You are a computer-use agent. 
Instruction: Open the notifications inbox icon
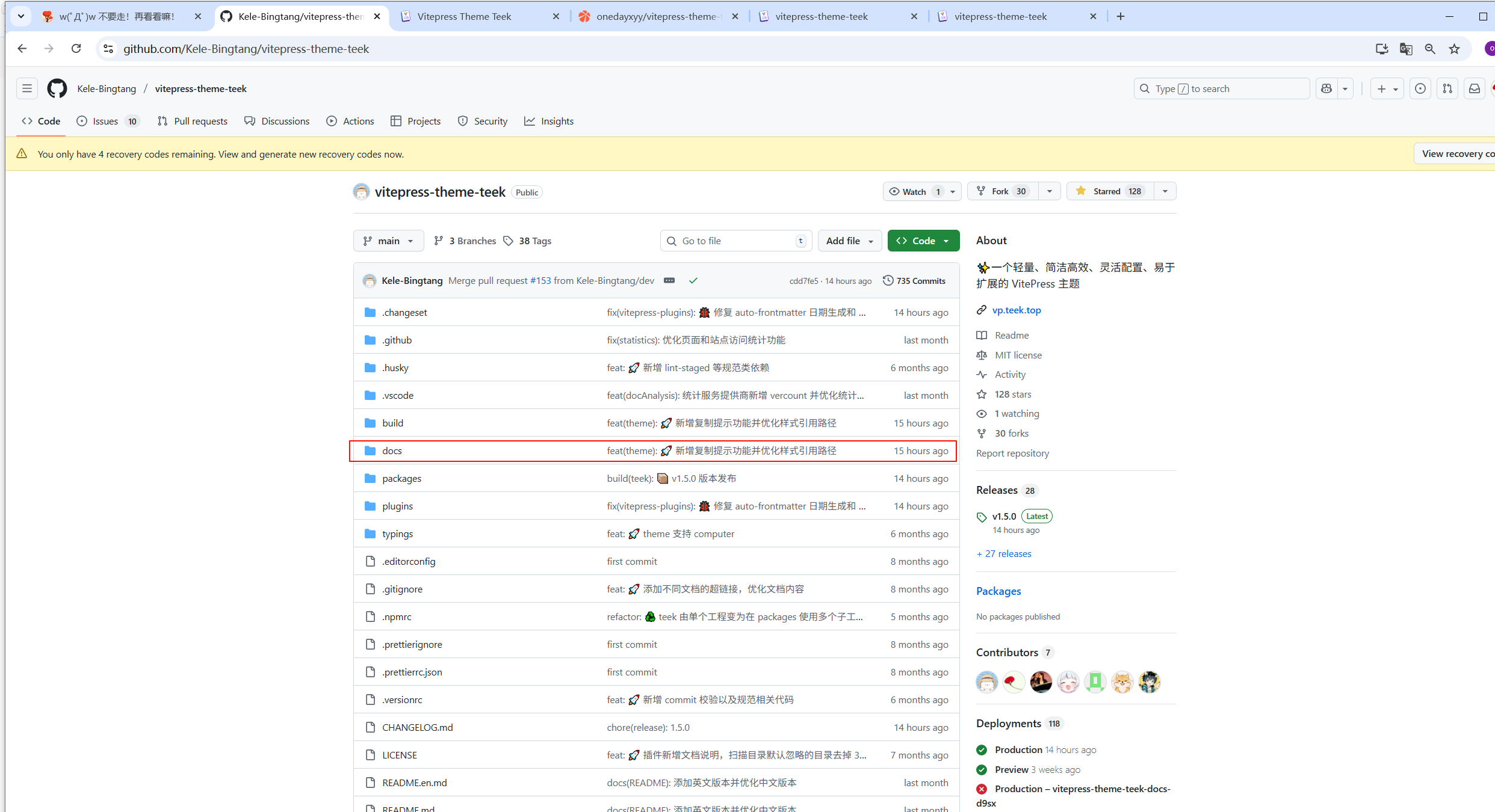(x=1474, y=88)
